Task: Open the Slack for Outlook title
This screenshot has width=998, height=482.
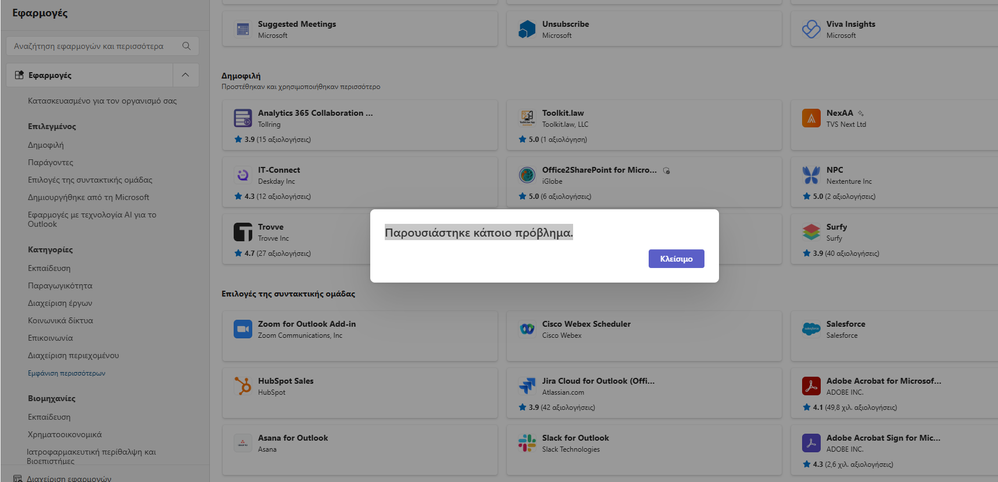Action: coord(575,438)
